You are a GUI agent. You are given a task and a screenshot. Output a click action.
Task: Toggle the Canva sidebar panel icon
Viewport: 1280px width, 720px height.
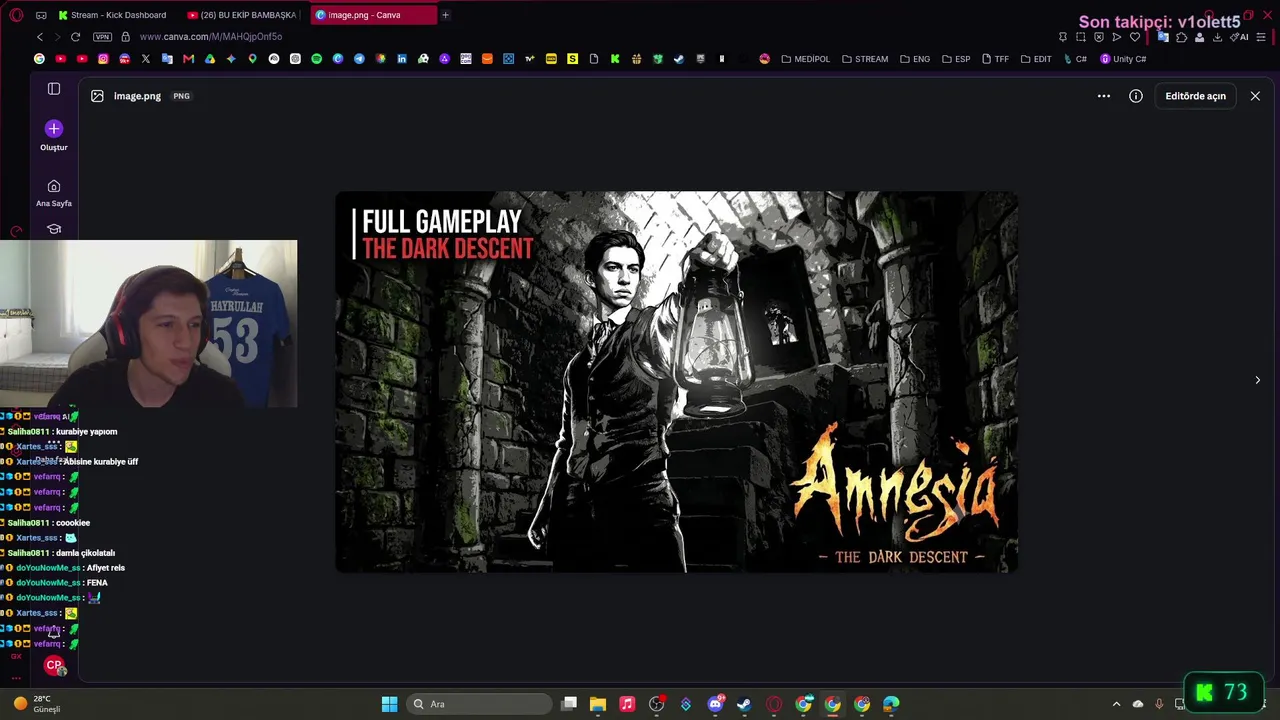pos(54,89)
